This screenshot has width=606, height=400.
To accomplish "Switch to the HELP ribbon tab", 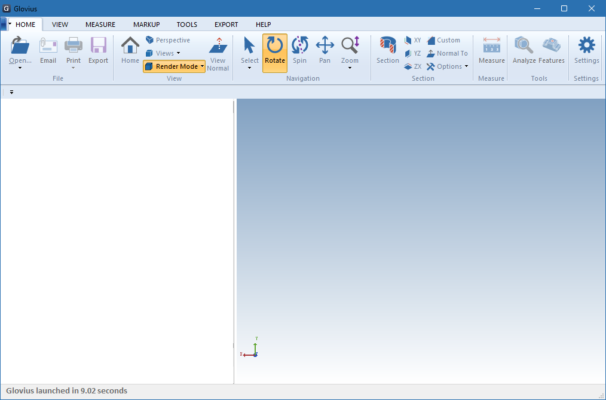I will pos(263,24).
